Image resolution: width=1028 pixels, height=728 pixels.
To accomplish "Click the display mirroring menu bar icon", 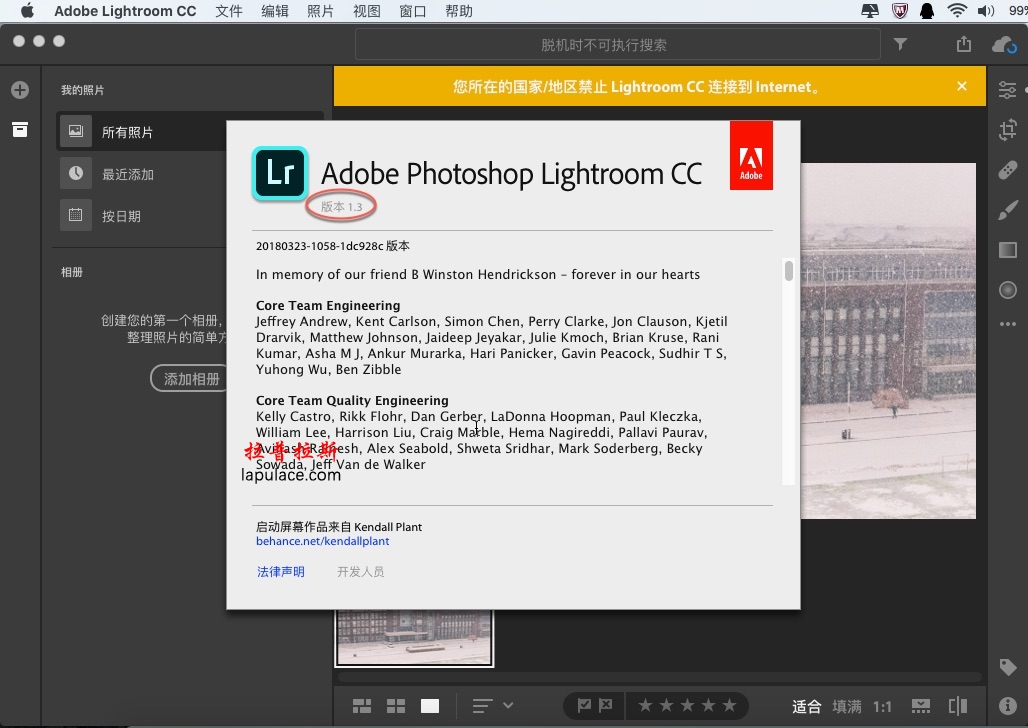I will pos(870,10).
